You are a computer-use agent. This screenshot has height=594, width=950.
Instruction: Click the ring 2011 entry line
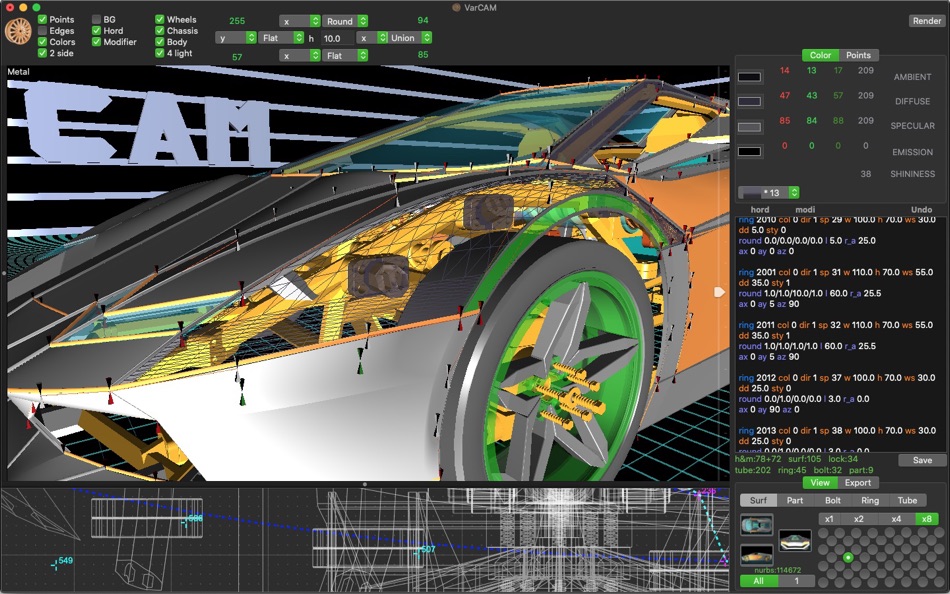[835, 325]
